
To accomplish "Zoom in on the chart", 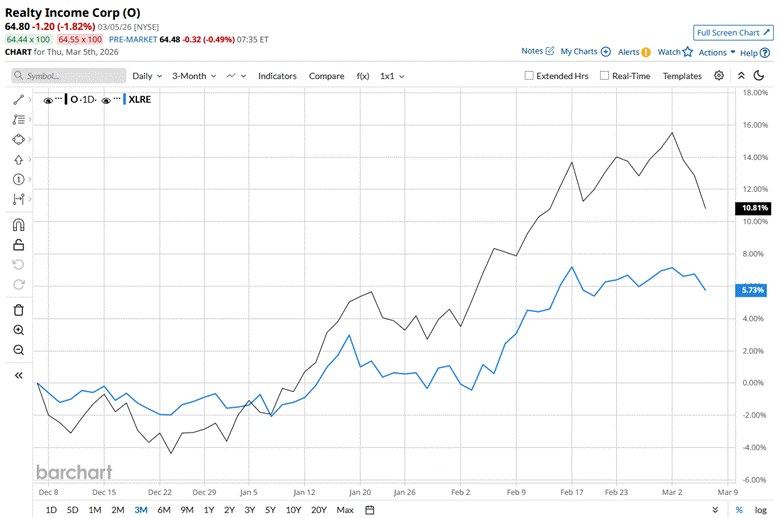I will pyautogui.click(x=18, y=330).
